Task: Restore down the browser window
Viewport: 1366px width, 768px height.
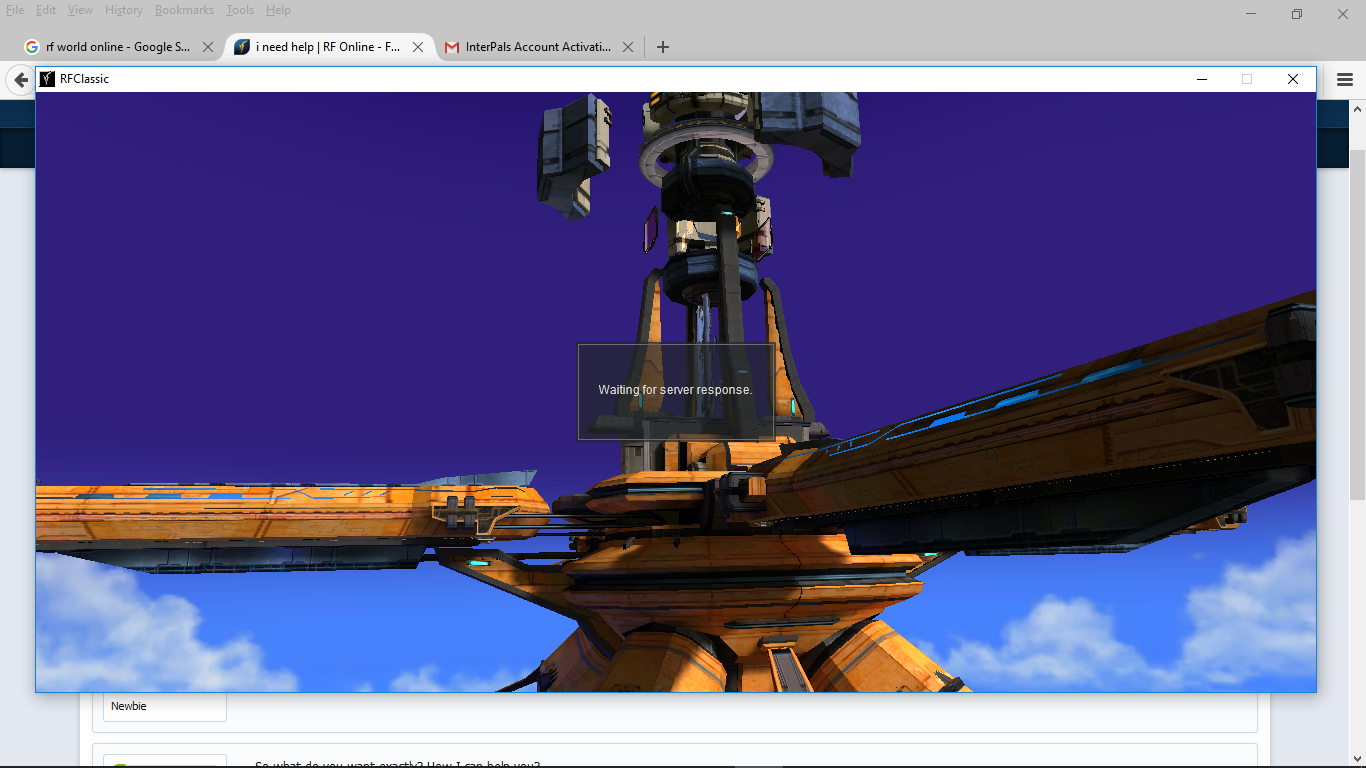Action: pyautogui.click(x=1297, y=14)
